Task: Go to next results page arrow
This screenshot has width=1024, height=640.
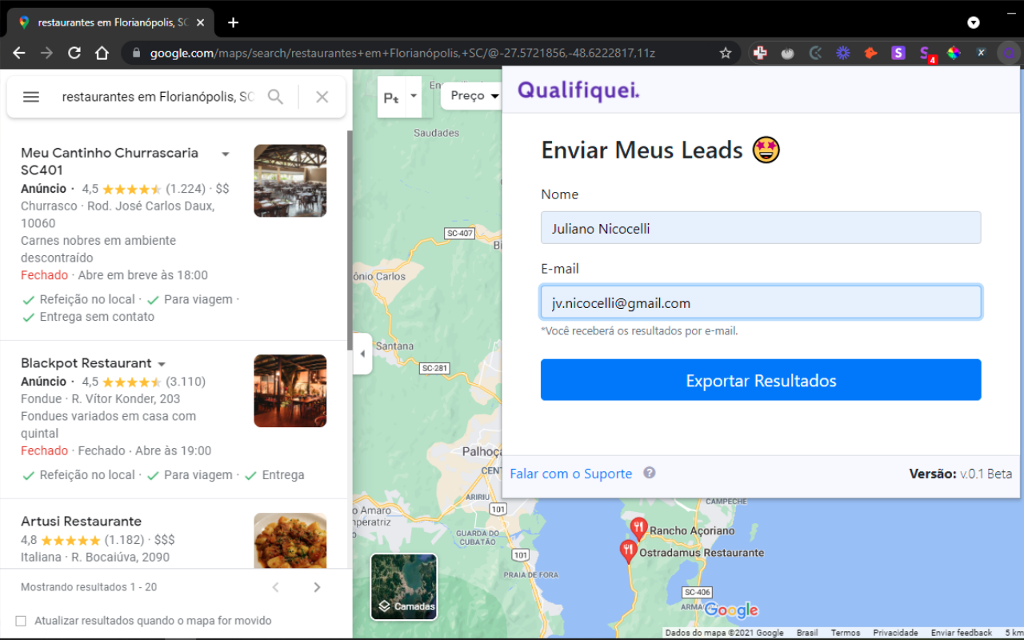Action: point(317,587)
